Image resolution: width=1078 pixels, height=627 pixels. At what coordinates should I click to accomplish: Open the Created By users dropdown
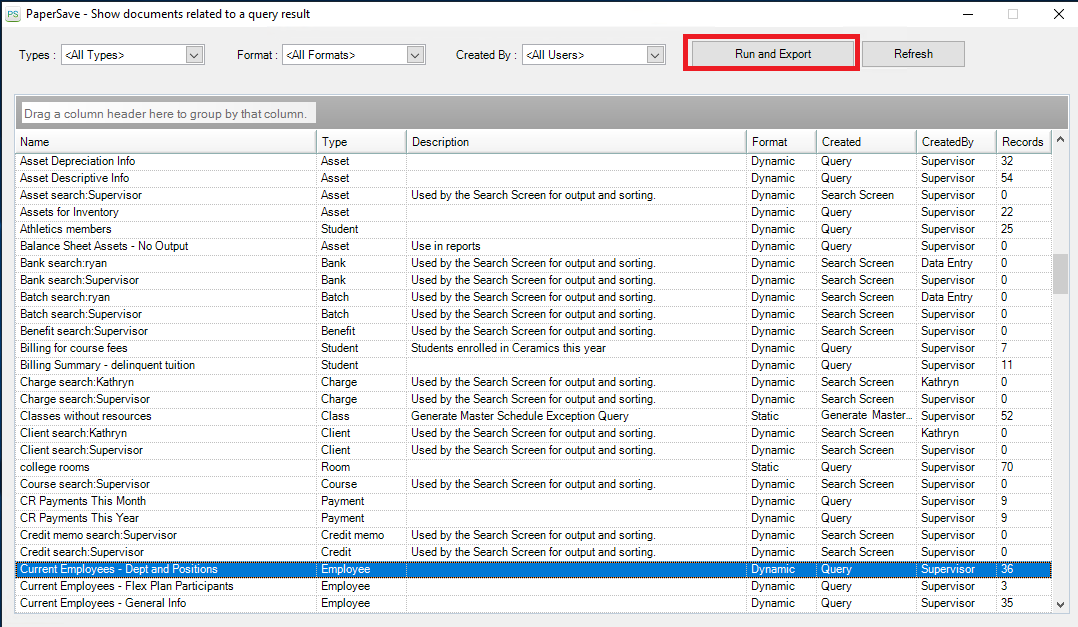[655, 55]
